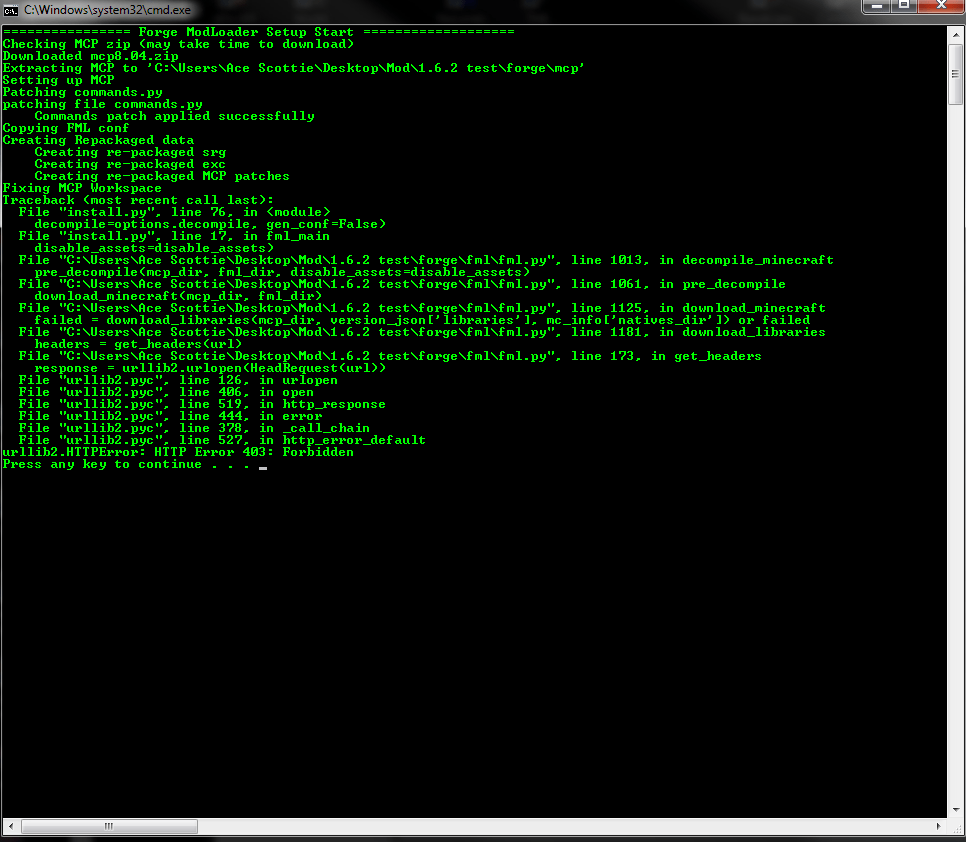This screenshot has width=966, height=842.
Task: Click the horizontal scrollbar thumb
Action: tap(109, 826)
